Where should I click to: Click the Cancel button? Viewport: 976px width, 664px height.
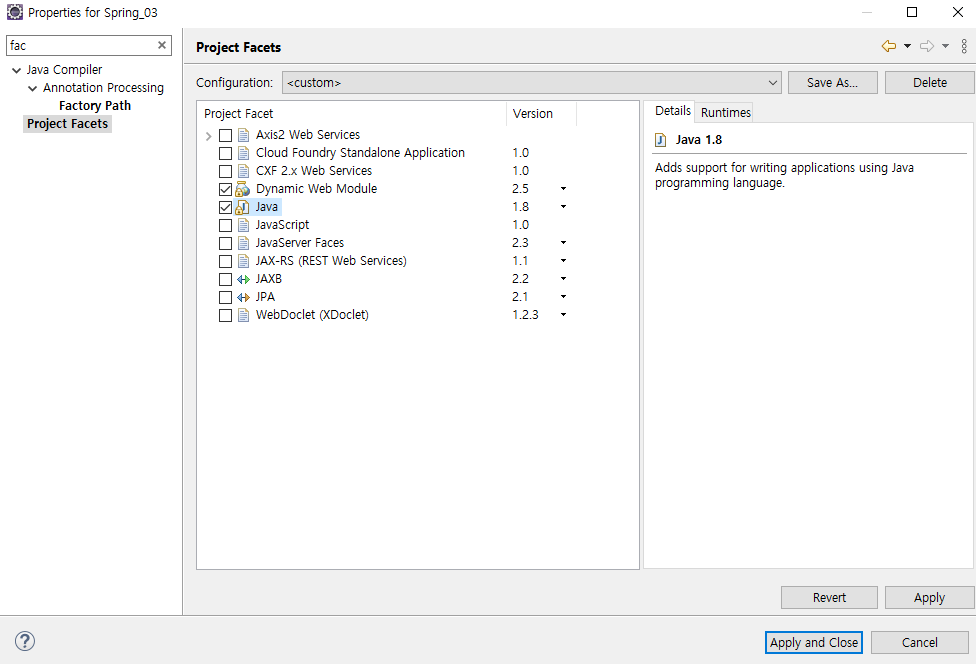919,642
